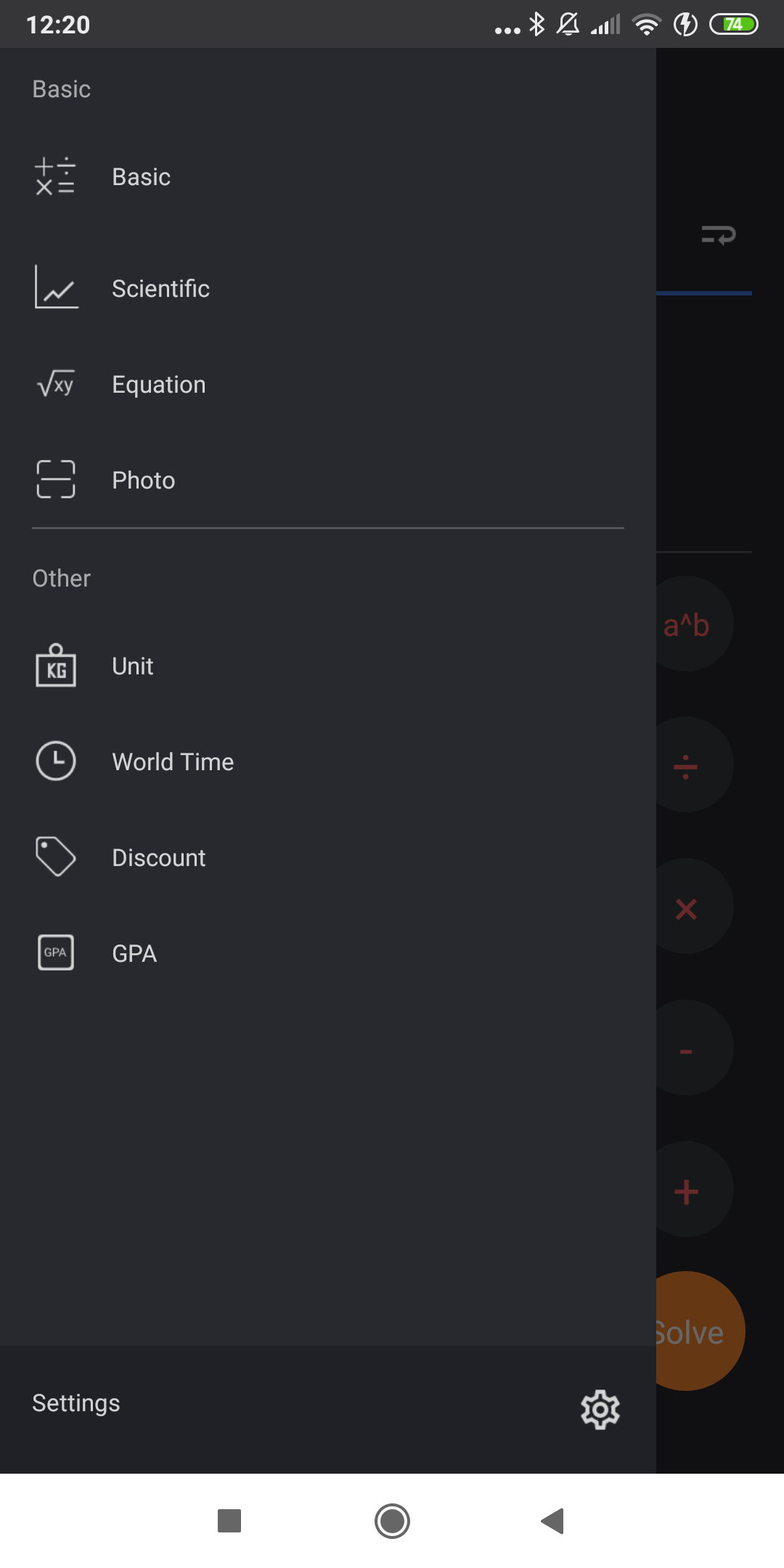Select the Scientific menu item label
Screen dimensions: 784x1568
[x=160, y=289]
